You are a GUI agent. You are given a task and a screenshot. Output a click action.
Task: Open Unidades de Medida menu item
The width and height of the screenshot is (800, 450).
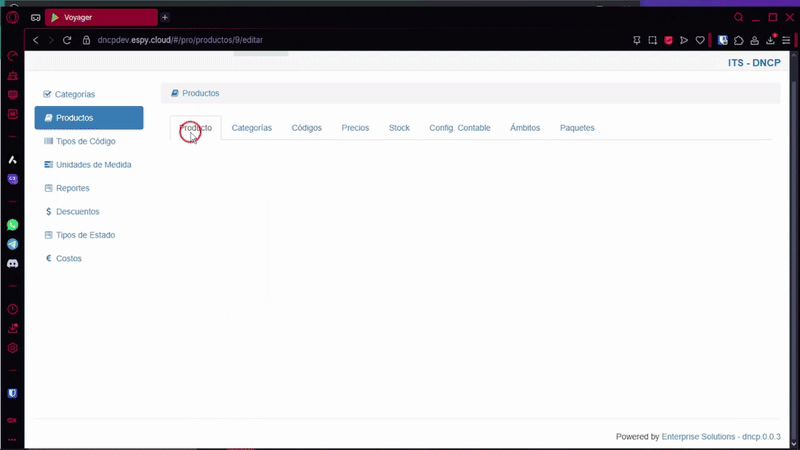pos(93,164)
